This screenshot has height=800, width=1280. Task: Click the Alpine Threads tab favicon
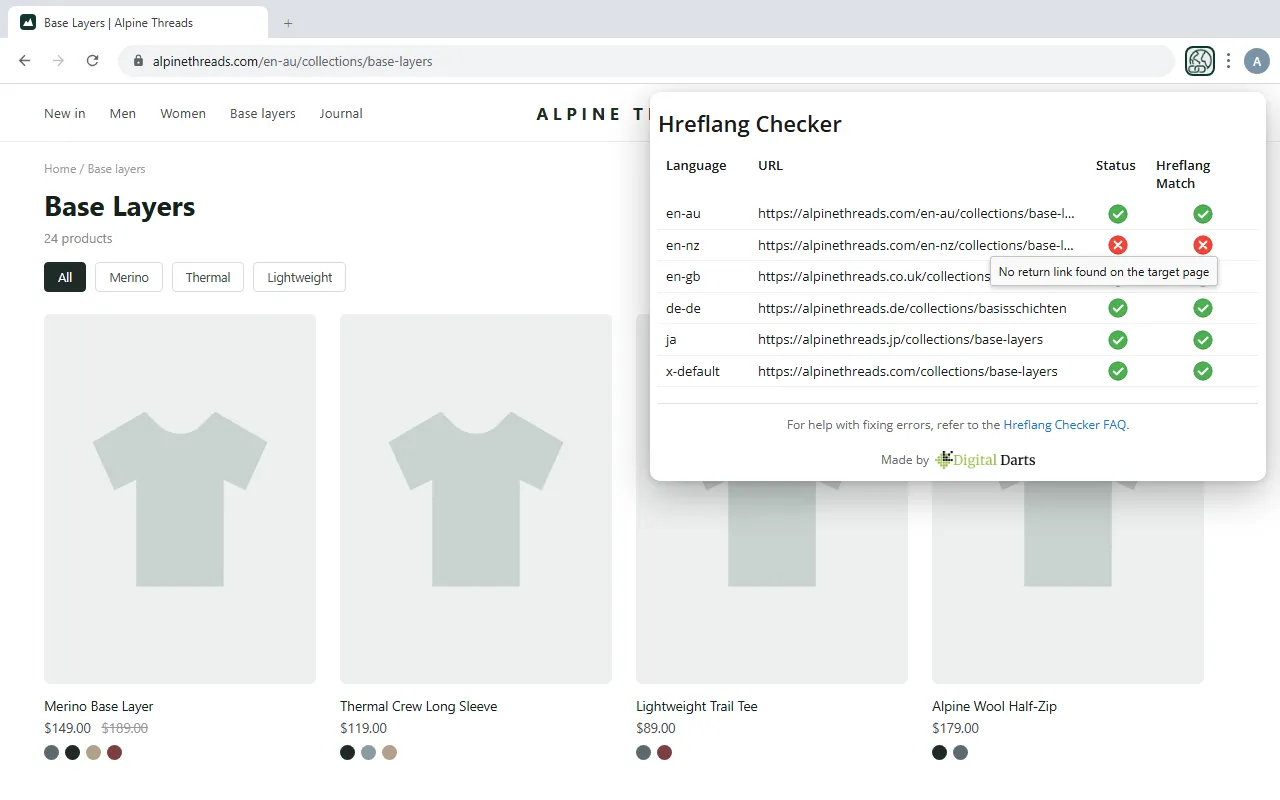(28, 22)
